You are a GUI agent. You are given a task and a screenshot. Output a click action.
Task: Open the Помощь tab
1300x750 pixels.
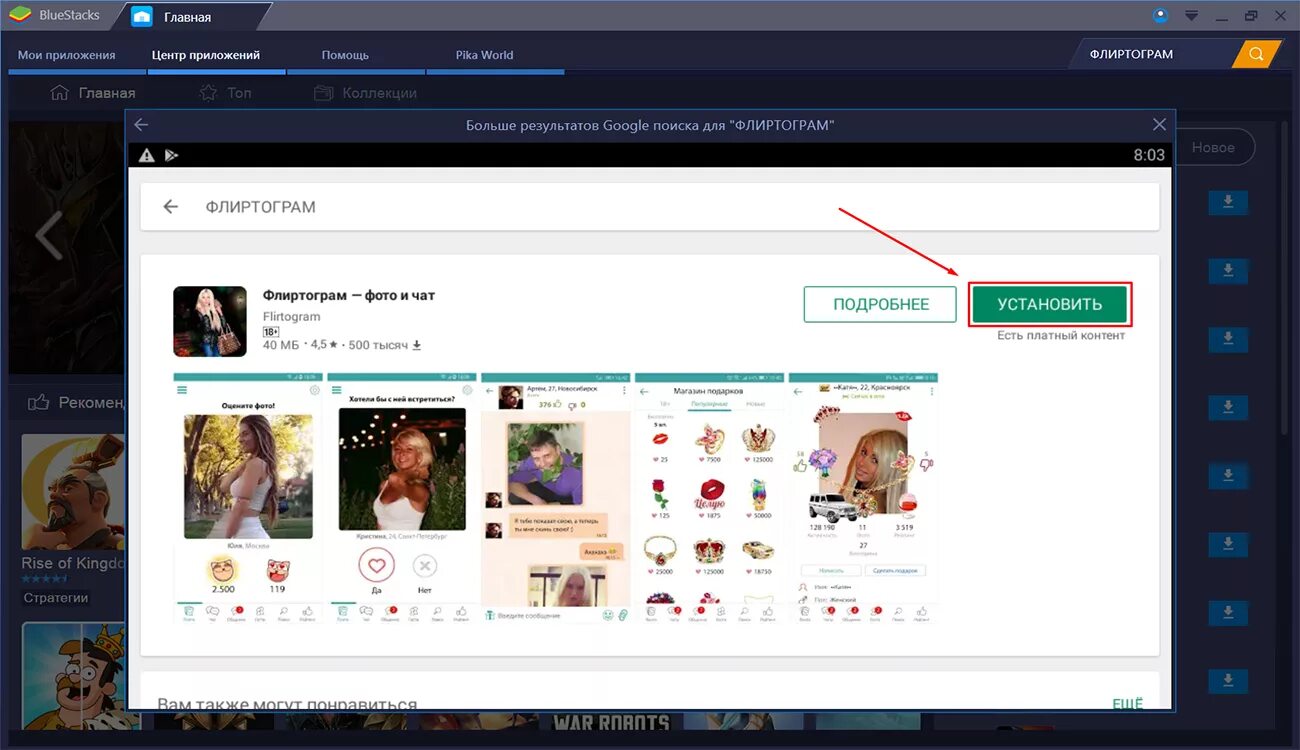(345, 55)
